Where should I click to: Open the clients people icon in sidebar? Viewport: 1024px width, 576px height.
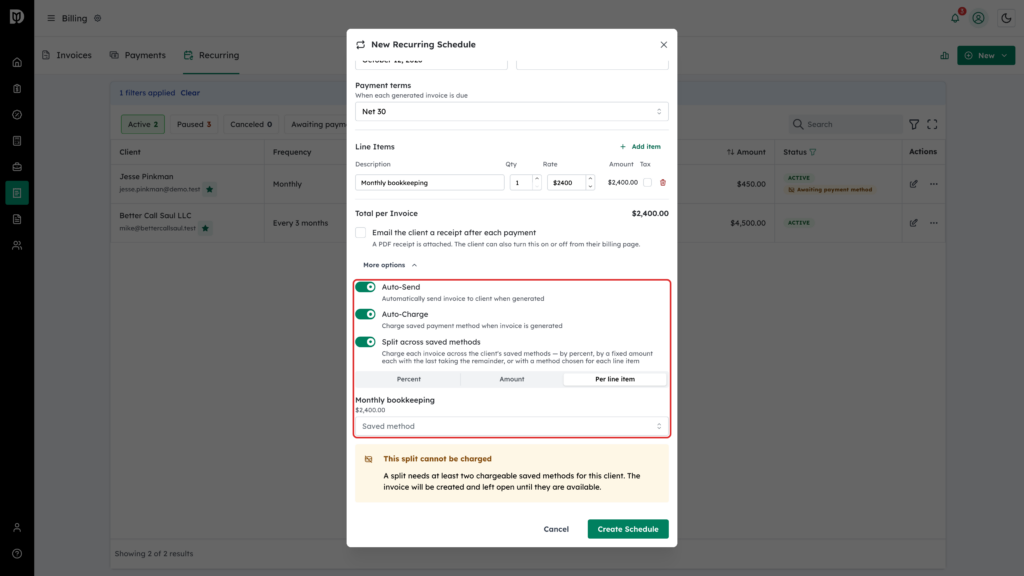pos(17,246)
